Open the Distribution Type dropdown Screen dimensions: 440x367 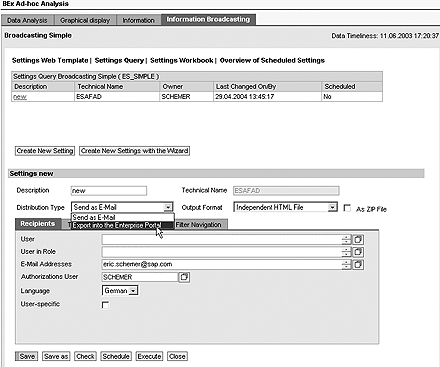point(168,207)
